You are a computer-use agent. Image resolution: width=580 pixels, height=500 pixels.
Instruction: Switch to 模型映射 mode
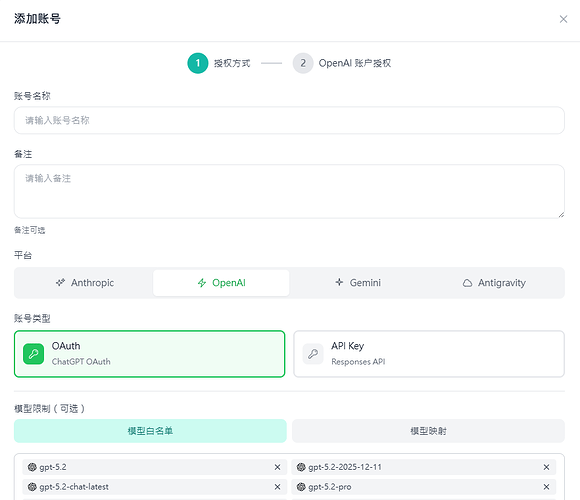click(428, 431)
